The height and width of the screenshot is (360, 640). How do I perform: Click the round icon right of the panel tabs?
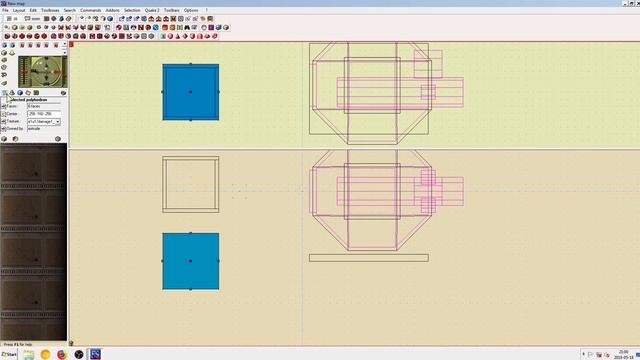(x=63, y=93)
